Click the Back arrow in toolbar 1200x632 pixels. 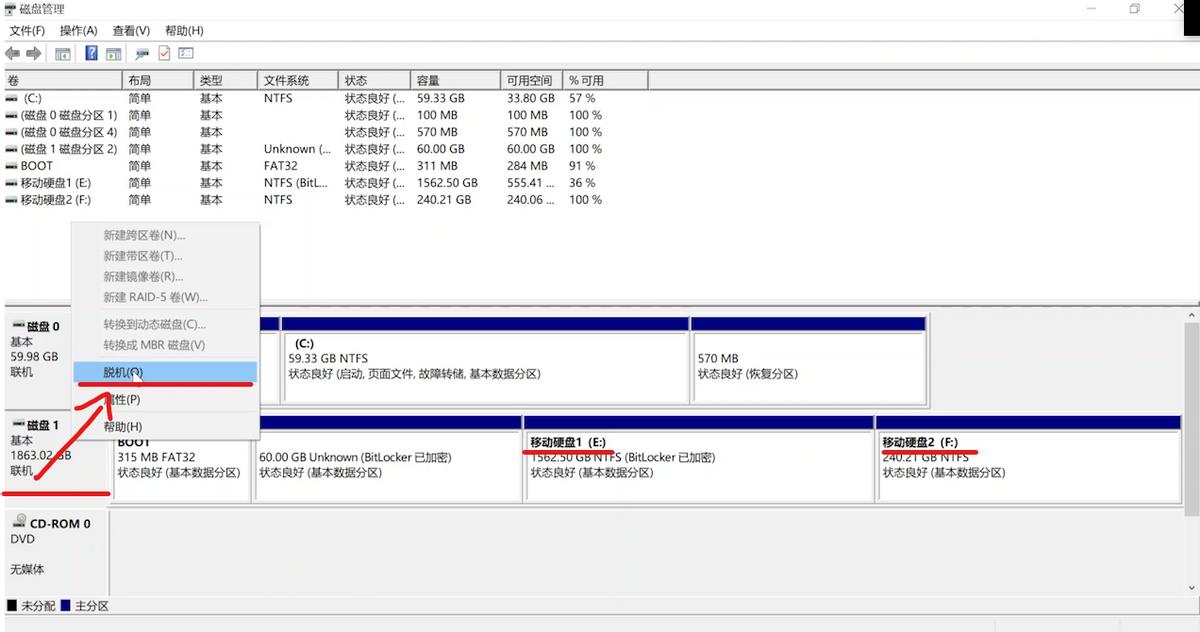pos(13,54)
